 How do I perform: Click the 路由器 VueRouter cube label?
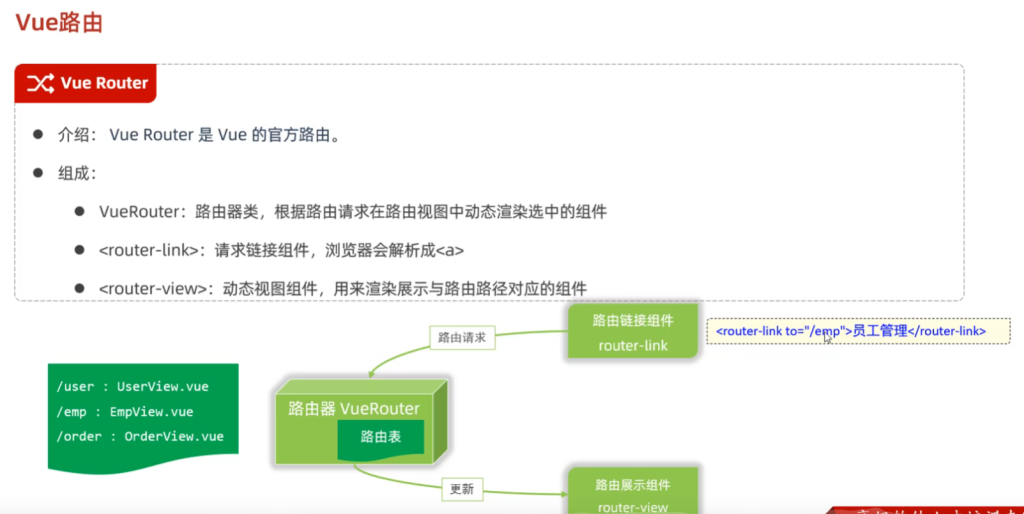[x=354, y=409]
